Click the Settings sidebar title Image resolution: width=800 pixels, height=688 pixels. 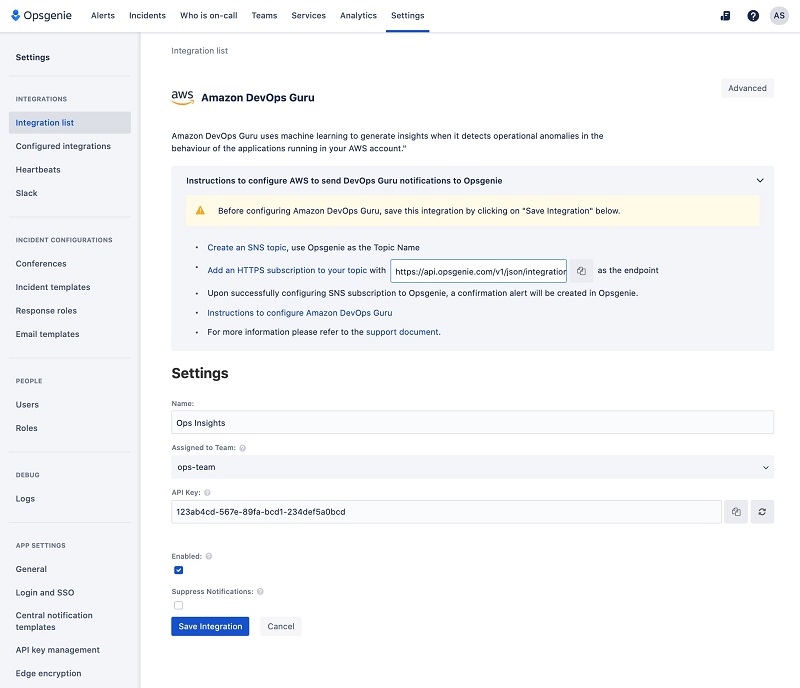point(33,57)
